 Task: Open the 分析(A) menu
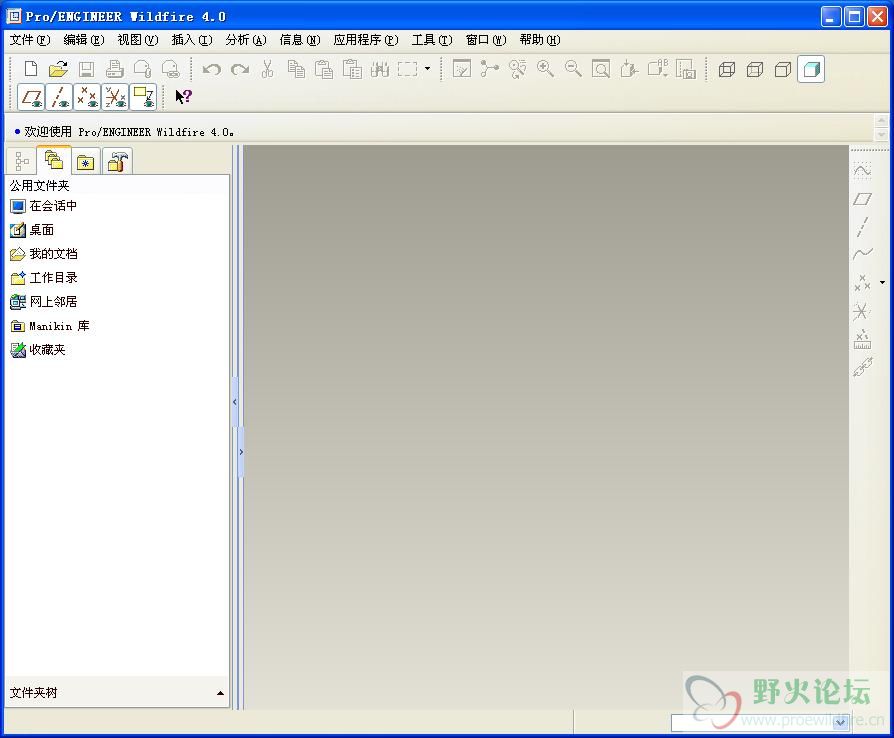tap(246, 40)
